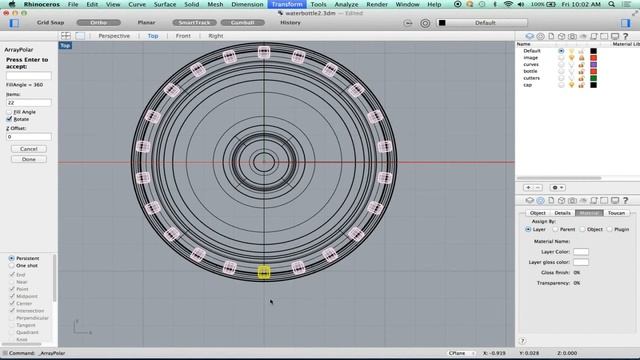Open layer actions gear dropdown
The width and height of the screenshot is (640, 360).
click(558, 187)
